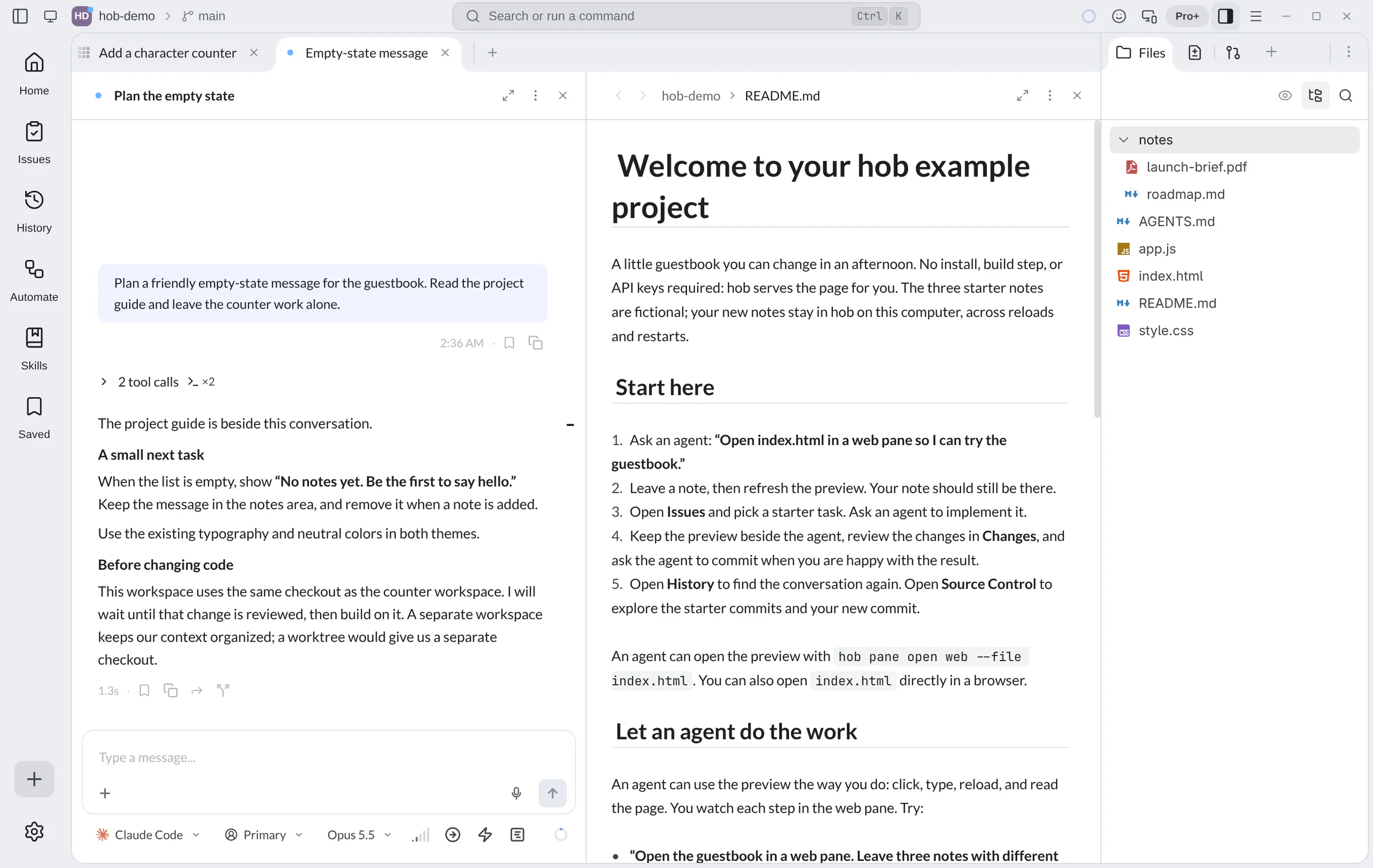The image size is (1373, 868).
Task: Toggle the file tree view icon
Action: [1316, 95]
